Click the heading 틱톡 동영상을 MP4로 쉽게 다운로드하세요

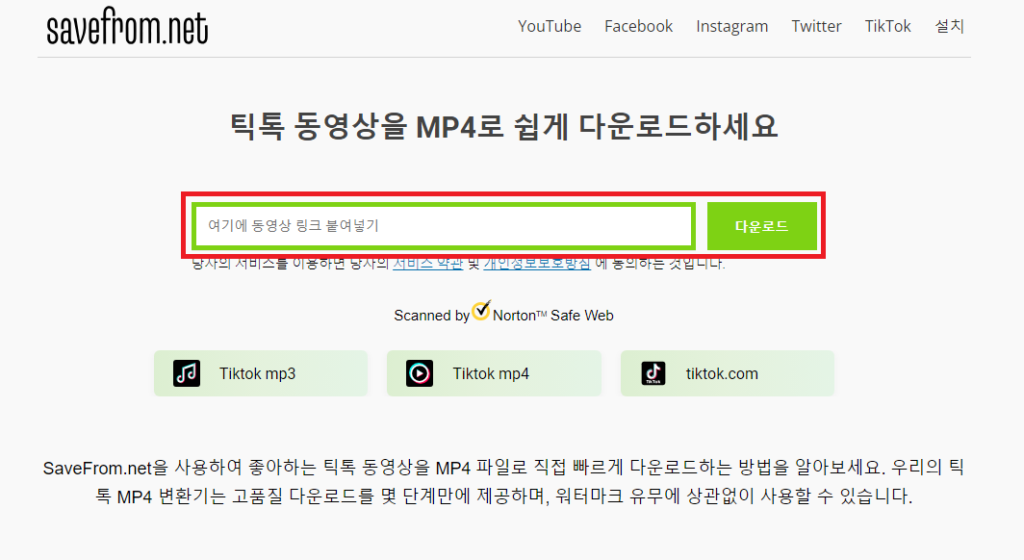click(x=504, y=126)
